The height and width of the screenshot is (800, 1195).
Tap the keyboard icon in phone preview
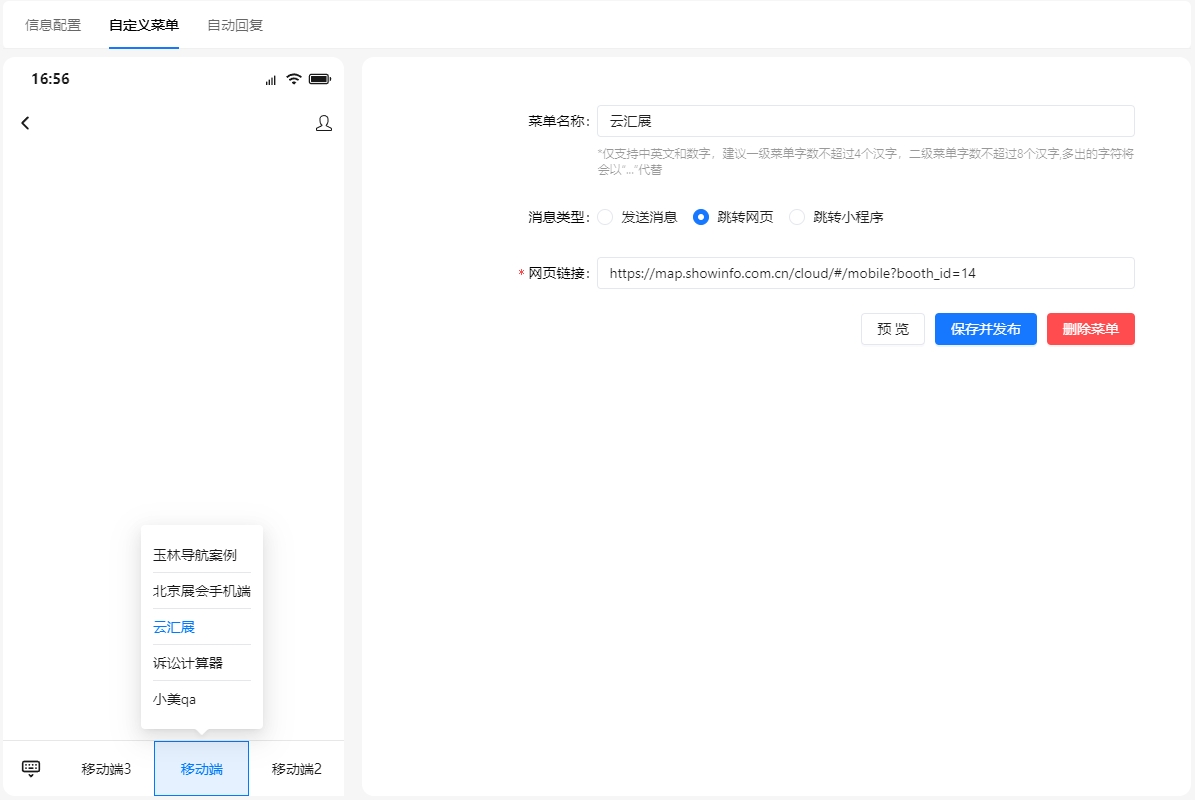pyautogui.click(x=30, y=767)
